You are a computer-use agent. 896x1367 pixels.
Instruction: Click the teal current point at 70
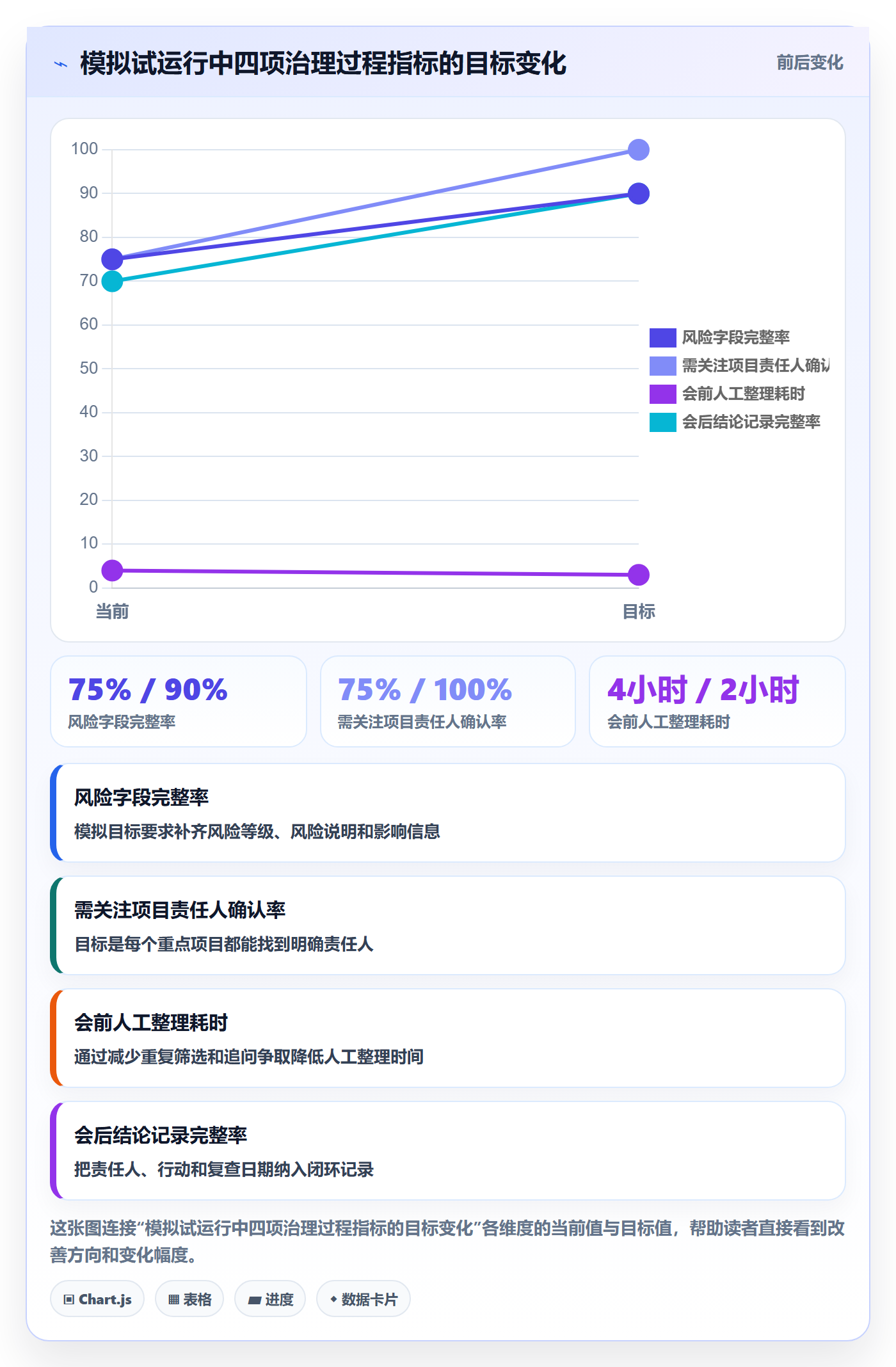click(x=112, y=281)
